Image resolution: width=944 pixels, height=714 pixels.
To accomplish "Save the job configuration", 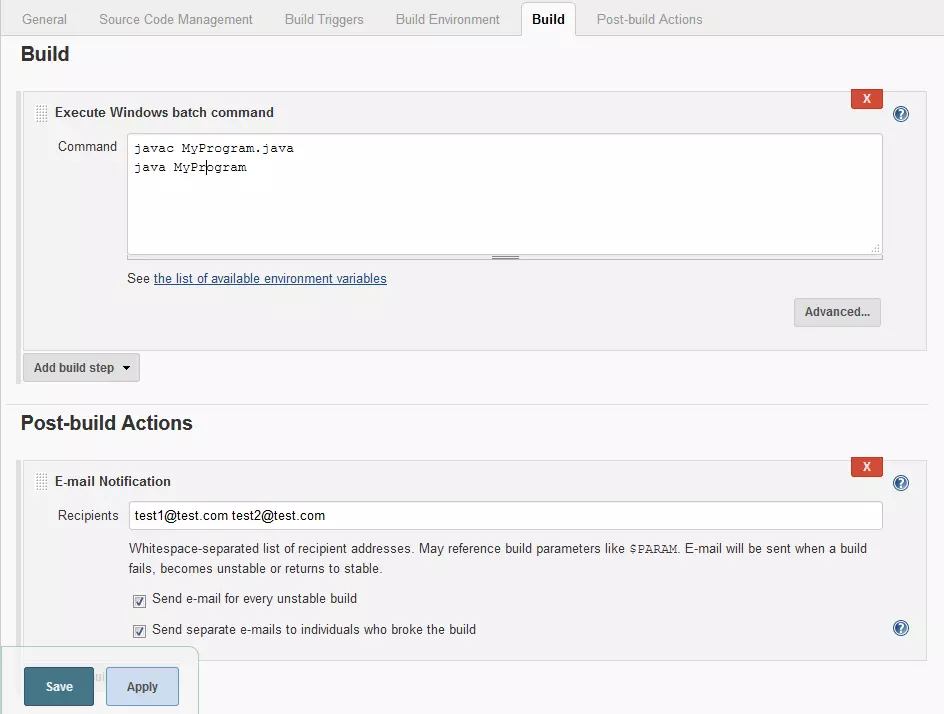I will [x=59, y=687].
